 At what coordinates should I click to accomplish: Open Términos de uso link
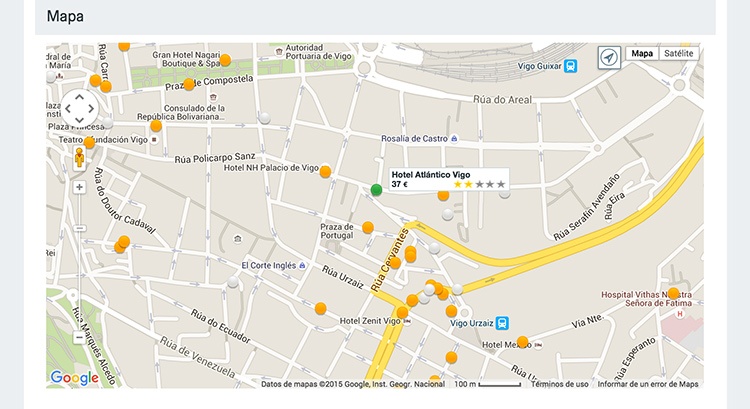(x=559, y=384)
